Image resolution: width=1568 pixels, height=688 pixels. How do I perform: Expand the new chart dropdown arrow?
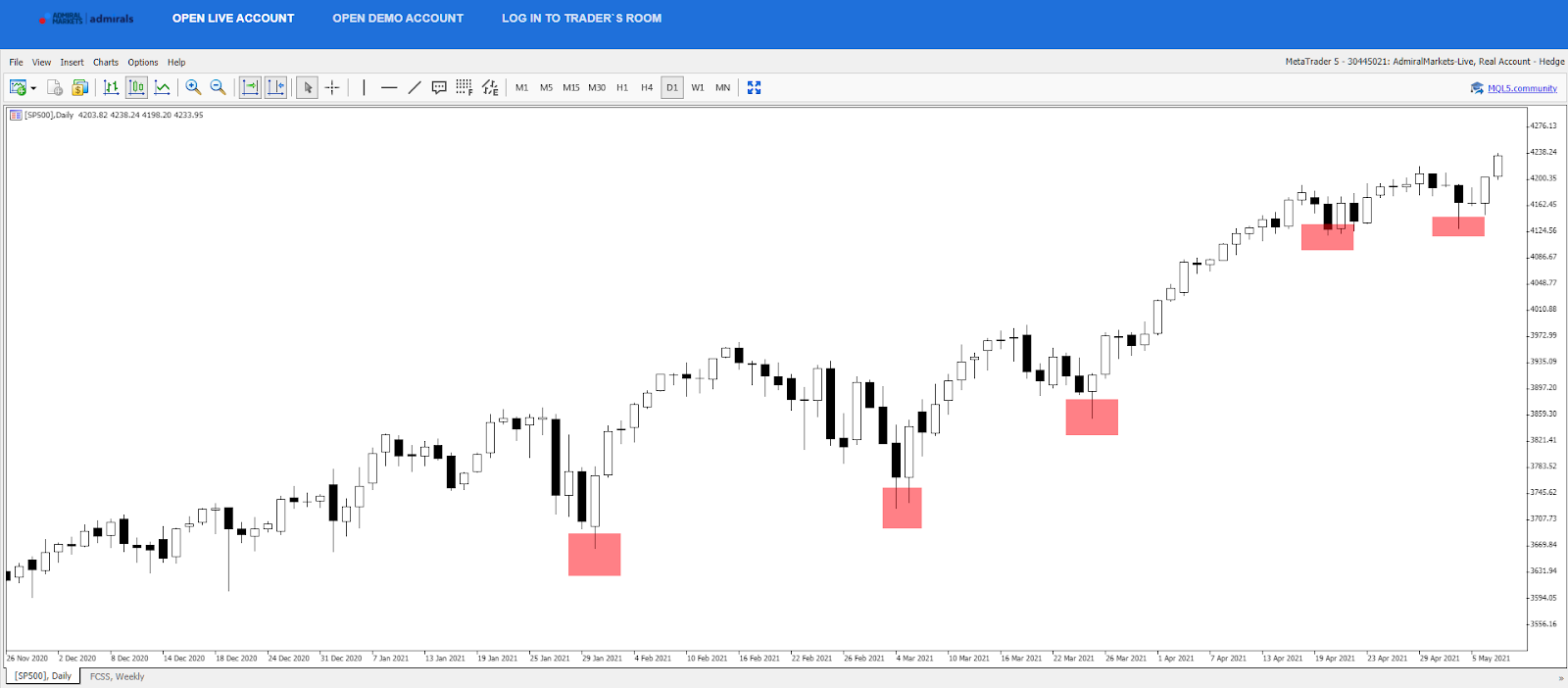pos(33,88)
